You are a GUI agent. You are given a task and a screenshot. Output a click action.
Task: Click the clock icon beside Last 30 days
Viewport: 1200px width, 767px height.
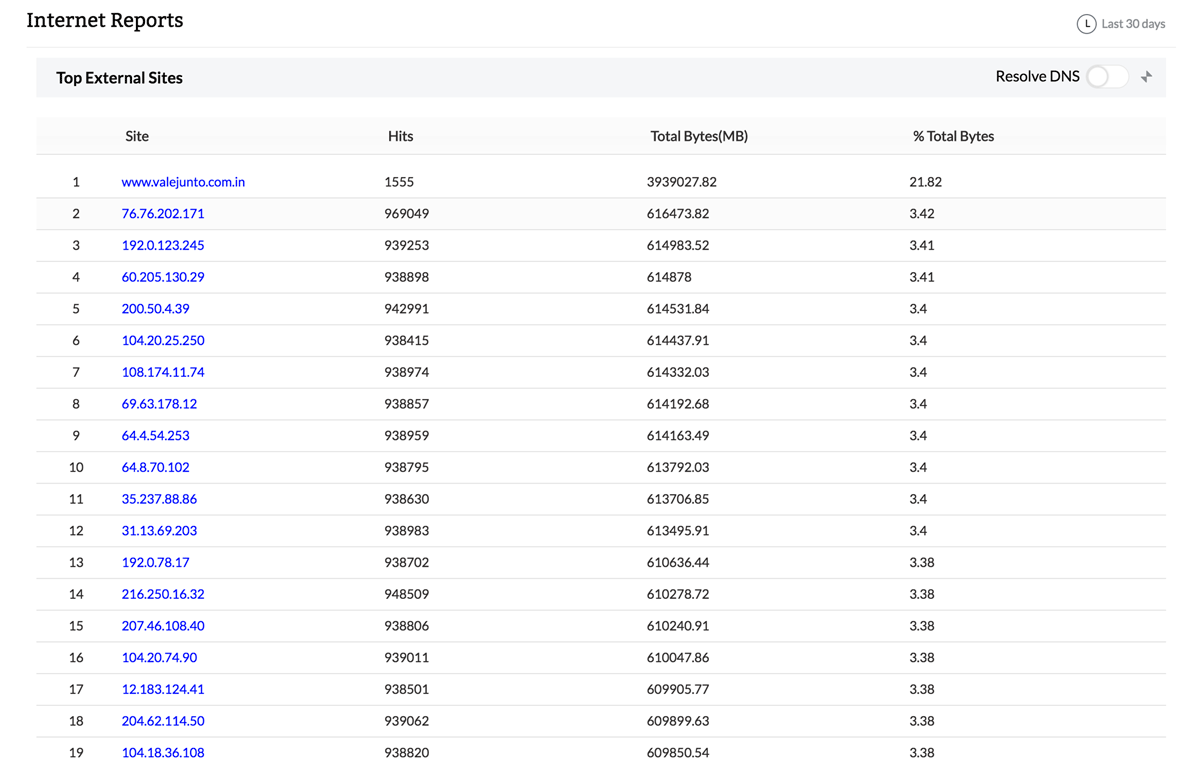click(1086, 24)
